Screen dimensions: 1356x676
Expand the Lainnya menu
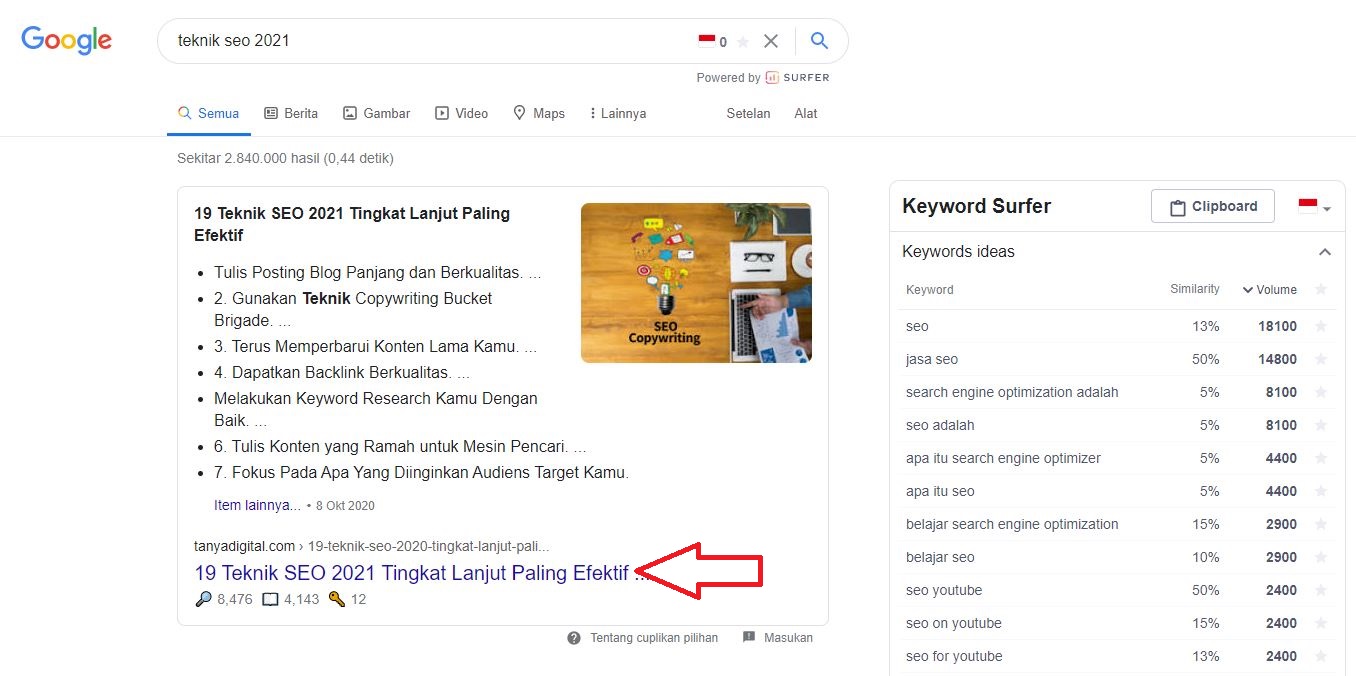(x=618, y=113)
